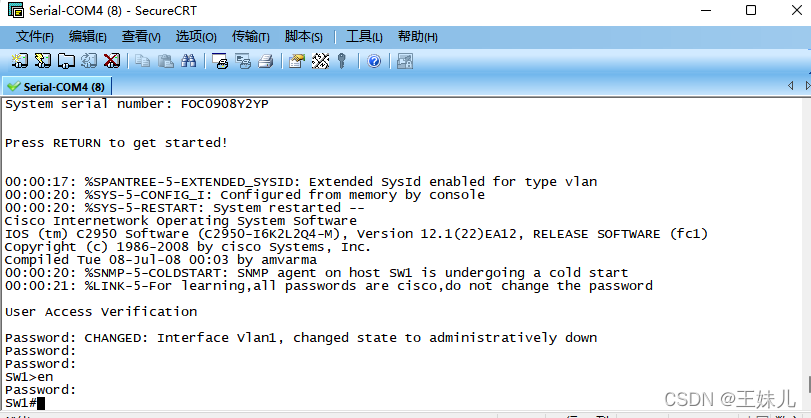The width and height of the screenshot is (811, 418).
Task: Open the Session Options icon
Action: (297, 61)
